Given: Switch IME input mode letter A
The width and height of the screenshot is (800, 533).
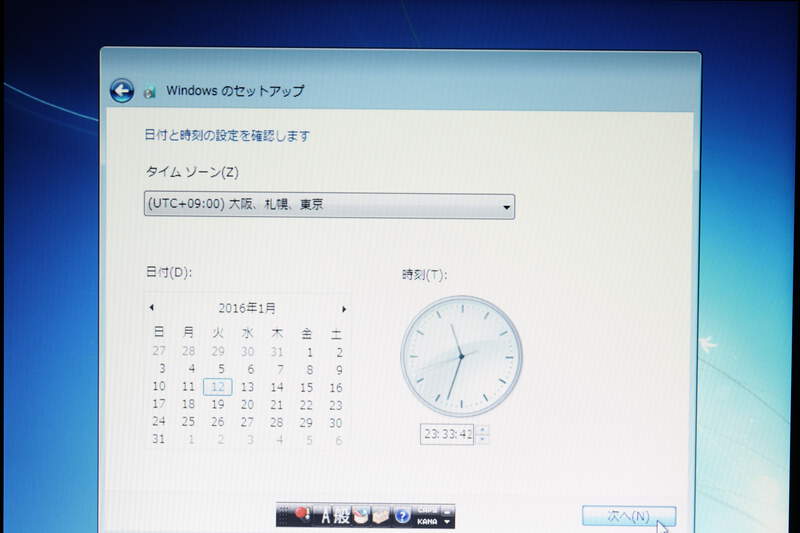Looking at the screenshot, I should tap(326, 516).
